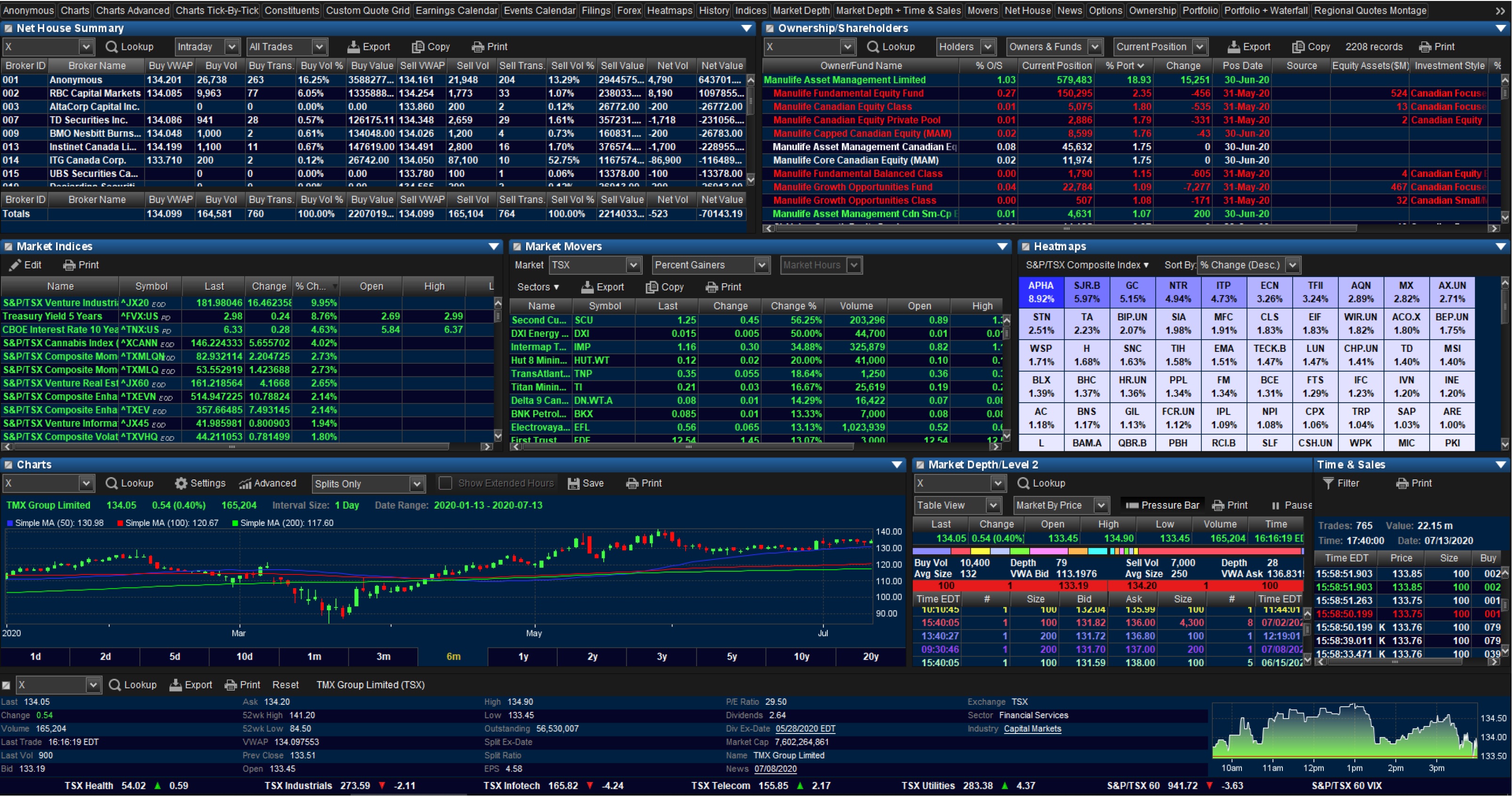The height and width of the screenshot is (797, 1512).
Task: Open the Capital Markets industry link
Action: [1032, 729]
